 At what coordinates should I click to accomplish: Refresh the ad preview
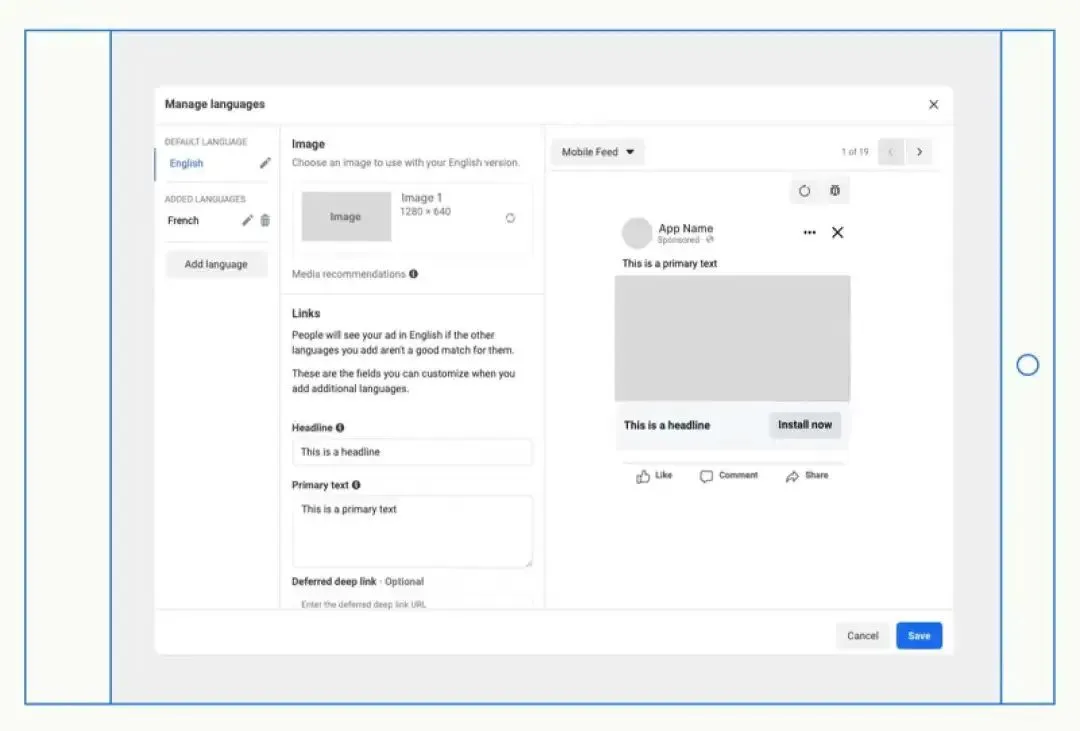pyautogui.click(x=804, y=191)
